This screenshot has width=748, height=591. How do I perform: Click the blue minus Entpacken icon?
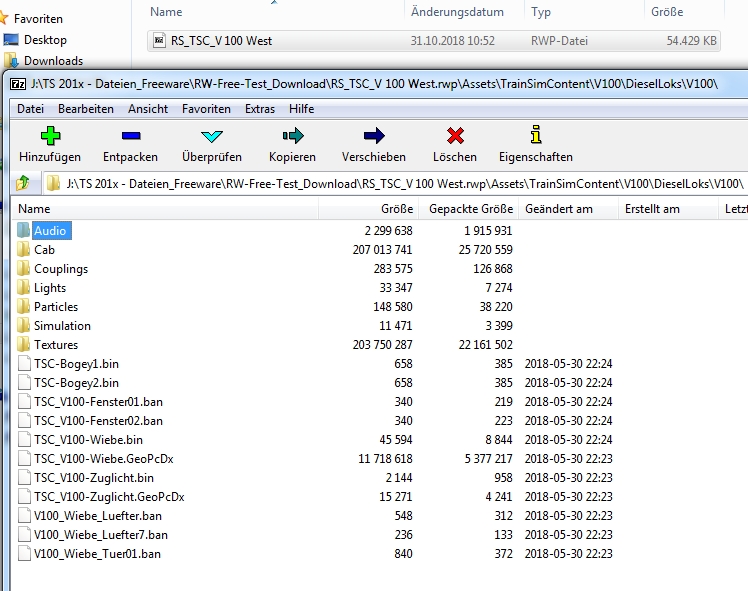(131, 136)
